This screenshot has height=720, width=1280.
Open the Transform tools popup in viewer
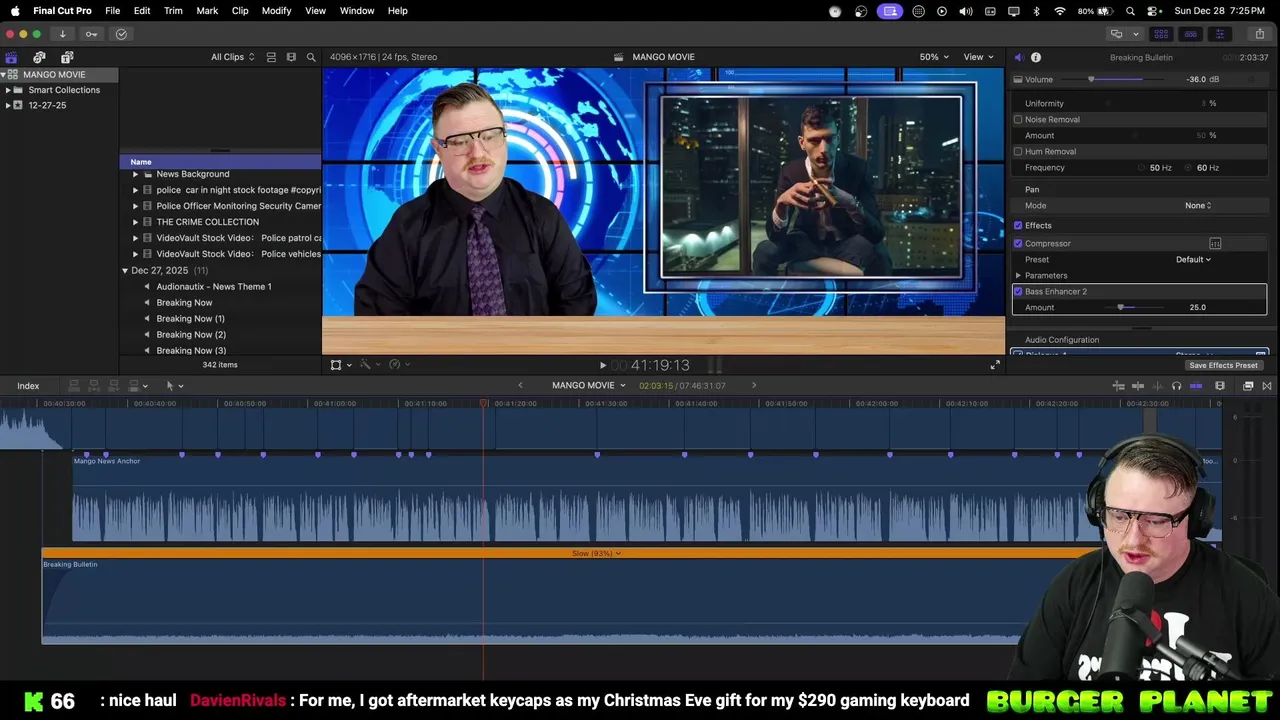click(x=340, y=365)
